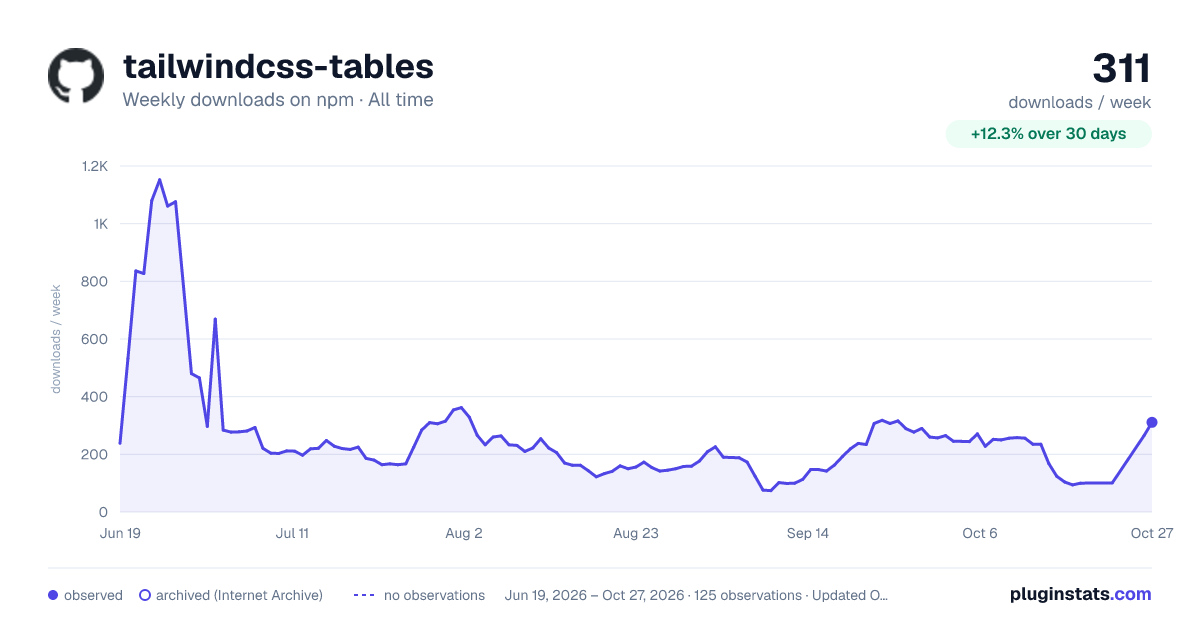Viewport: 1200px width, 630px height.
Task: Click the final observed data point dot
Action: point(1152,422)
